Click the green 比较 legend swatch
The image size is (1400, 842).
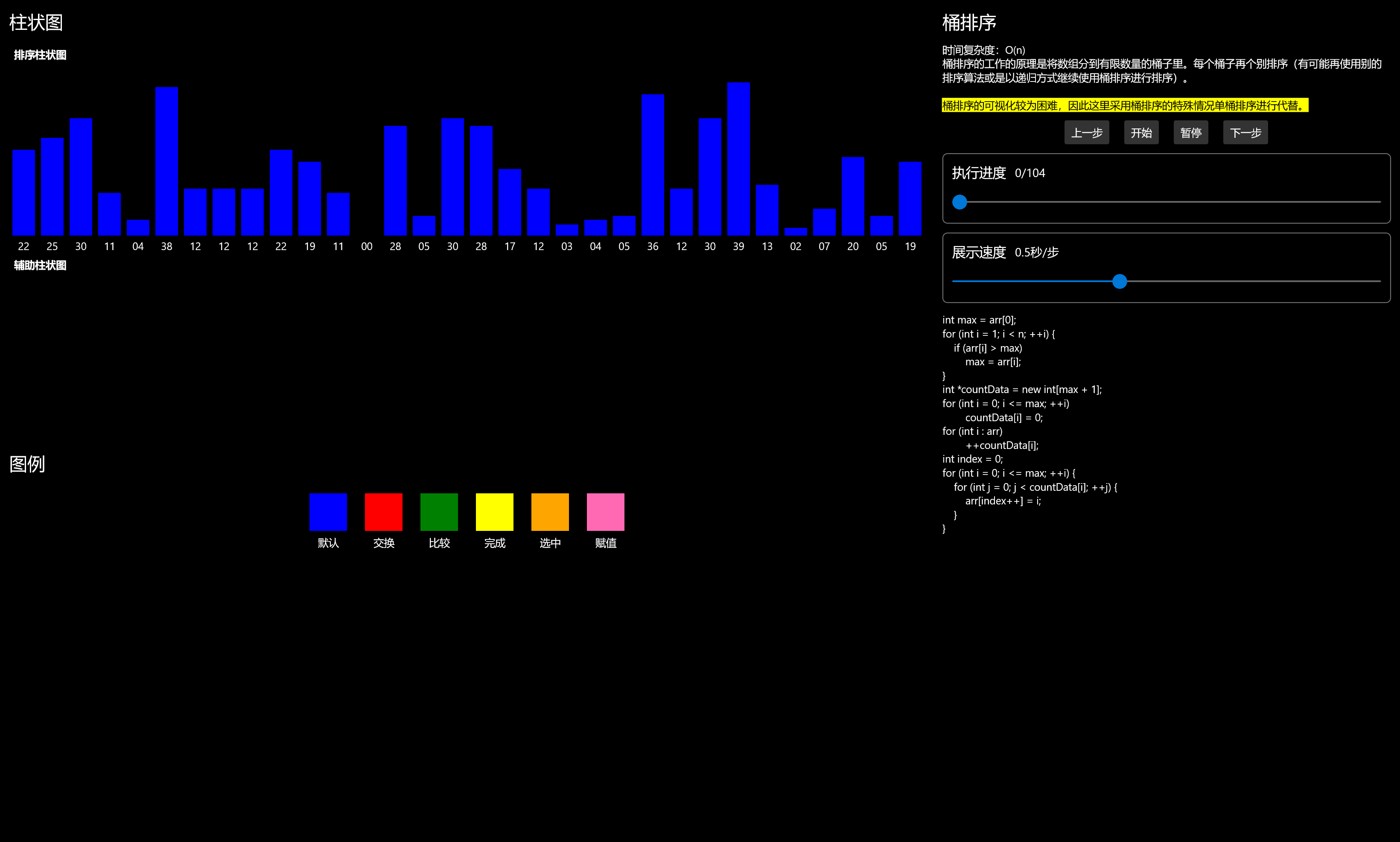[x=439, y=512]
